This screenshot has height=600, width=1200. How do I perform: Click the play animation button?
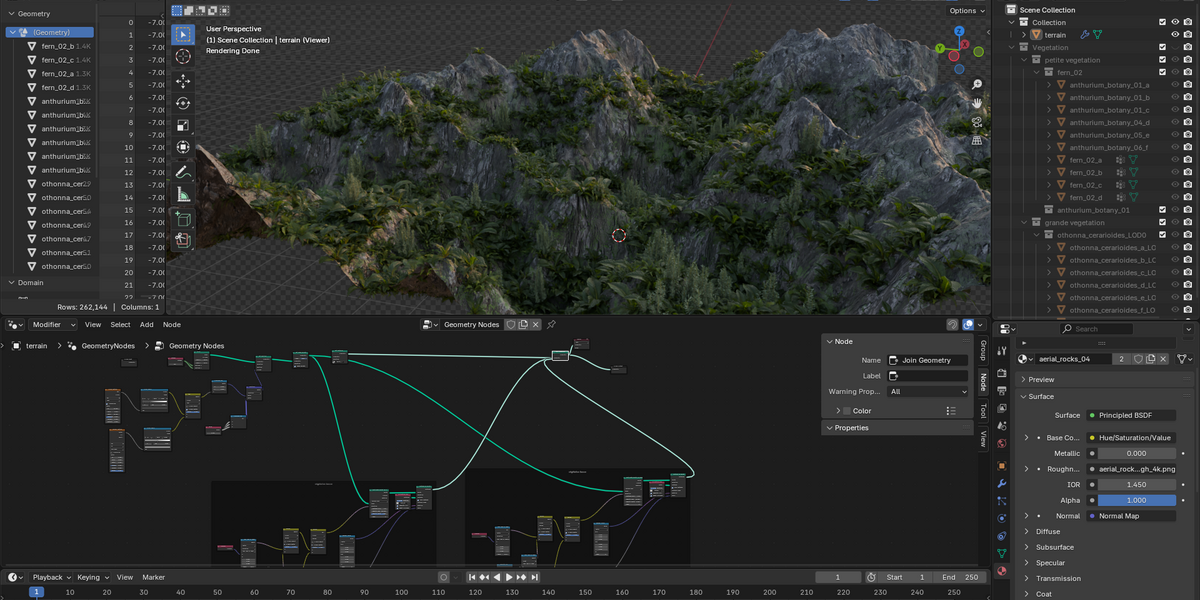(509, 577)
